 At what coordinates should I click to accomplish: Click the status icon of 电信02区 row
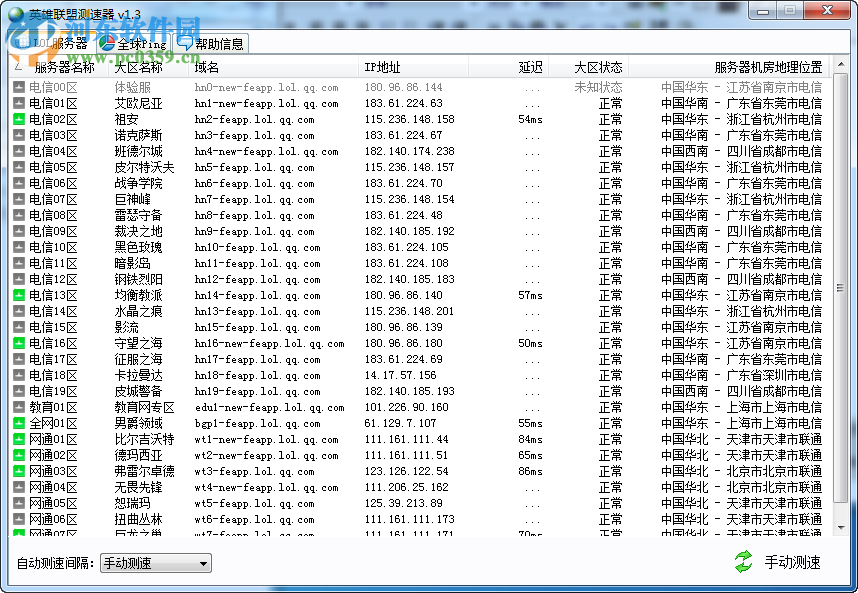19,119
